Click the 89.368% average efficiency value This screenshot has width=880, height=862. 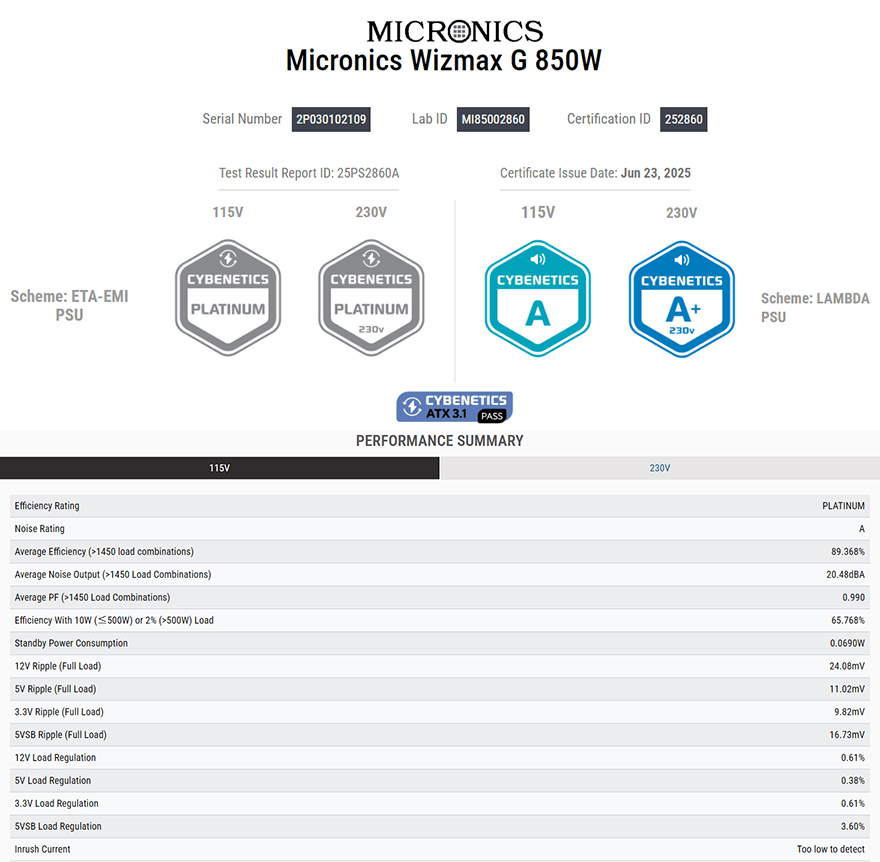tap(848, 552)
